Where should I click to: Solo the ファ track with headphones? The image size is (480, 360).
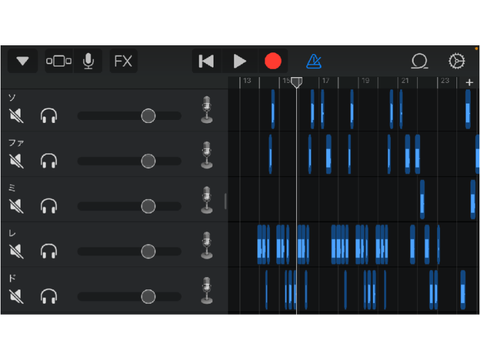[49, 161]
